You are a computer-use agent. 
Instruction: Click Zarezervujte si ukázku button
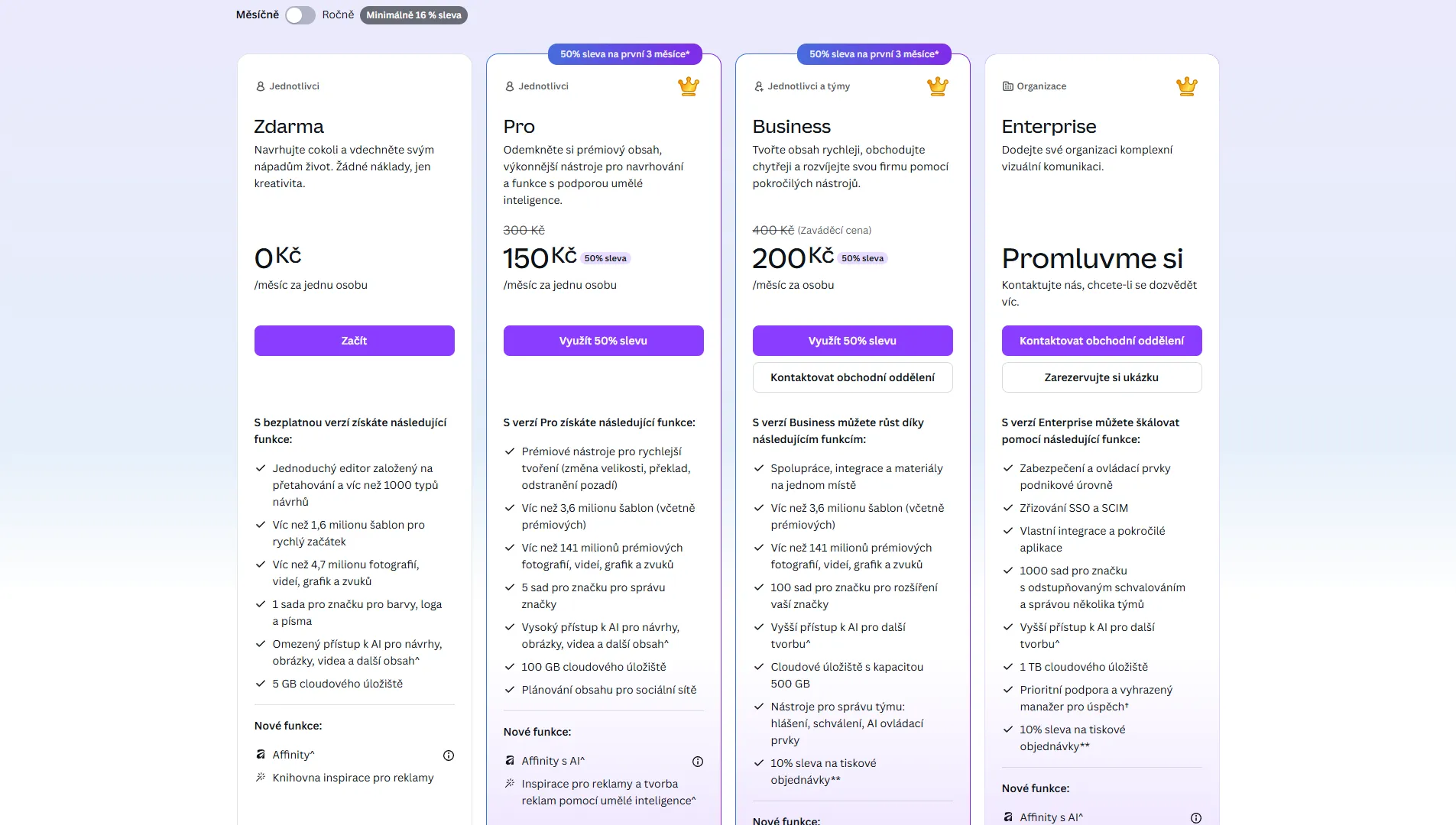(1102, 377)
